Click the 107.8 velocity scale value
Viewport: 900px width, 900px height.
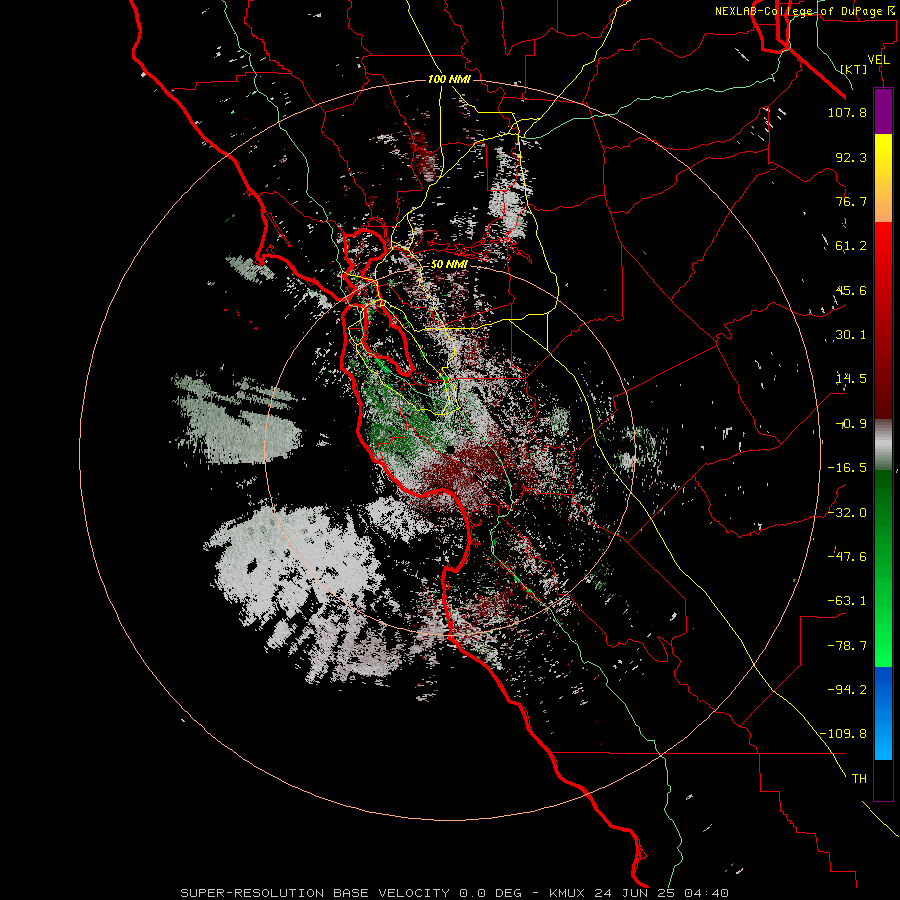(847, 112)
